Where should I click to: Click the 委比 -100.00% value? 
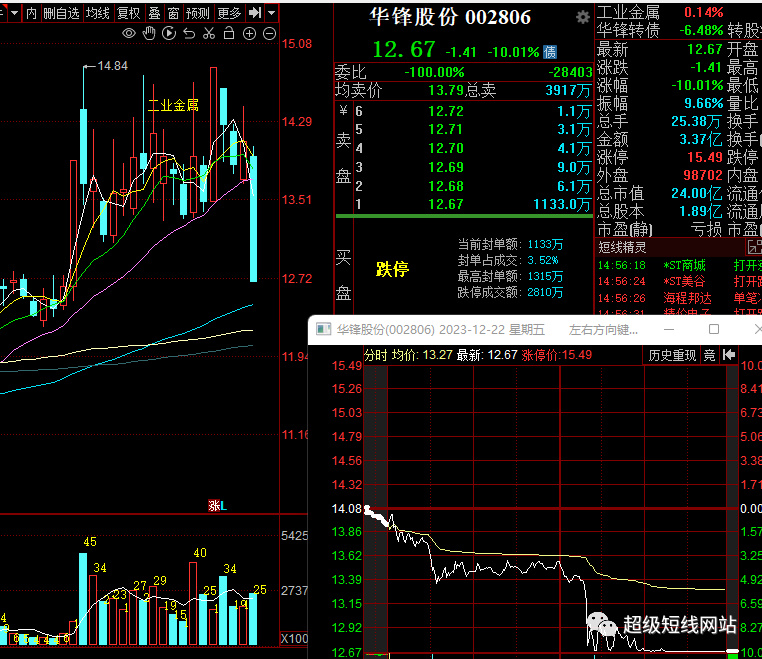434,72
